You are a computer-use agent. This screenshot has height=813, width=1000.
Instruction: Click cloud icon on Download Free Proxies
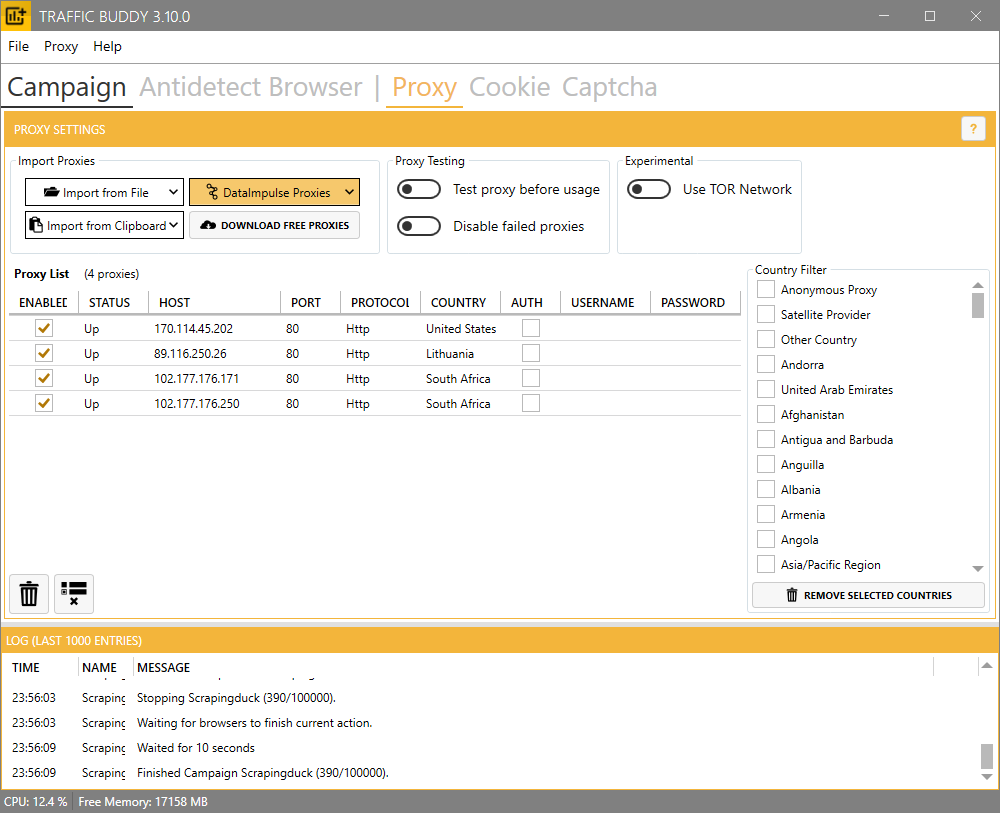(208, 225)
